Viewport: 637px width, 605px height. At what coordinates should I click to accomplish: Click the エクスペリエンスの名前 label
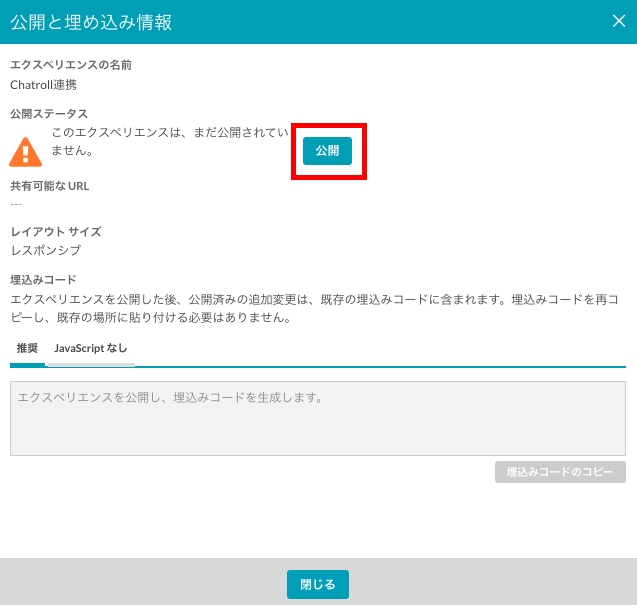coord(70,65)
